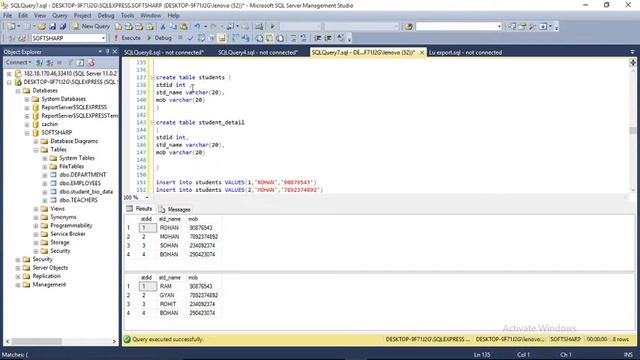Click the toolbar search combo box
Viewport: 640px width, 360px height.
pos(458,27)
